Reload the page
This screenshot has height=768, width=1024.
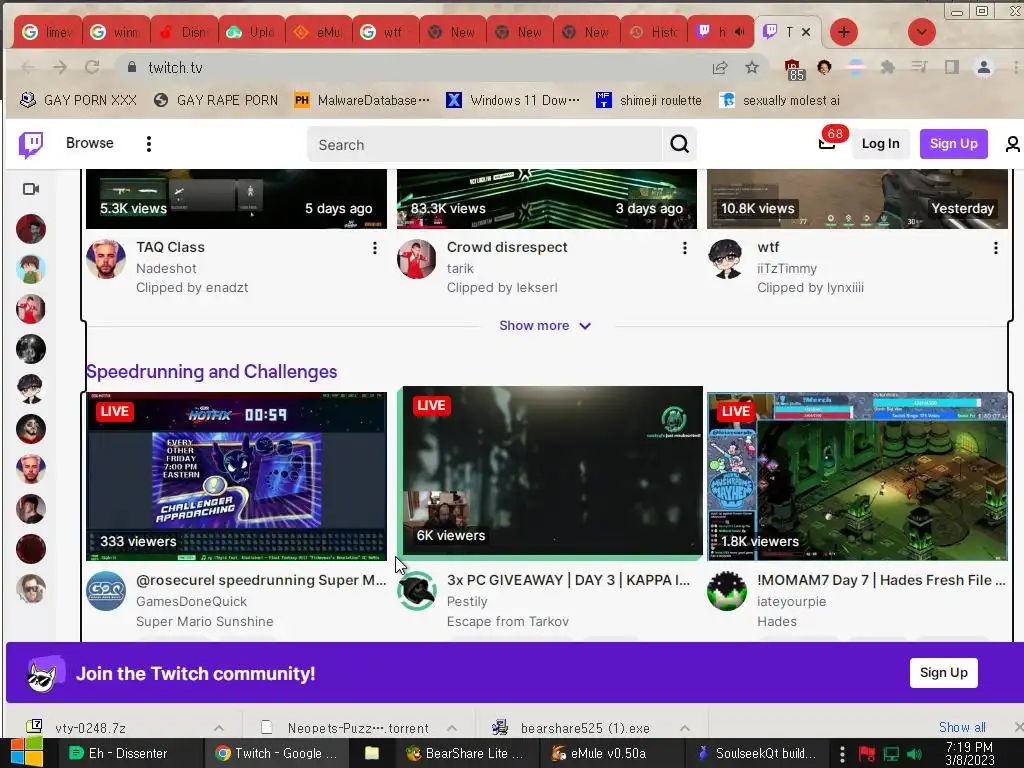click(x=92, y=67)
